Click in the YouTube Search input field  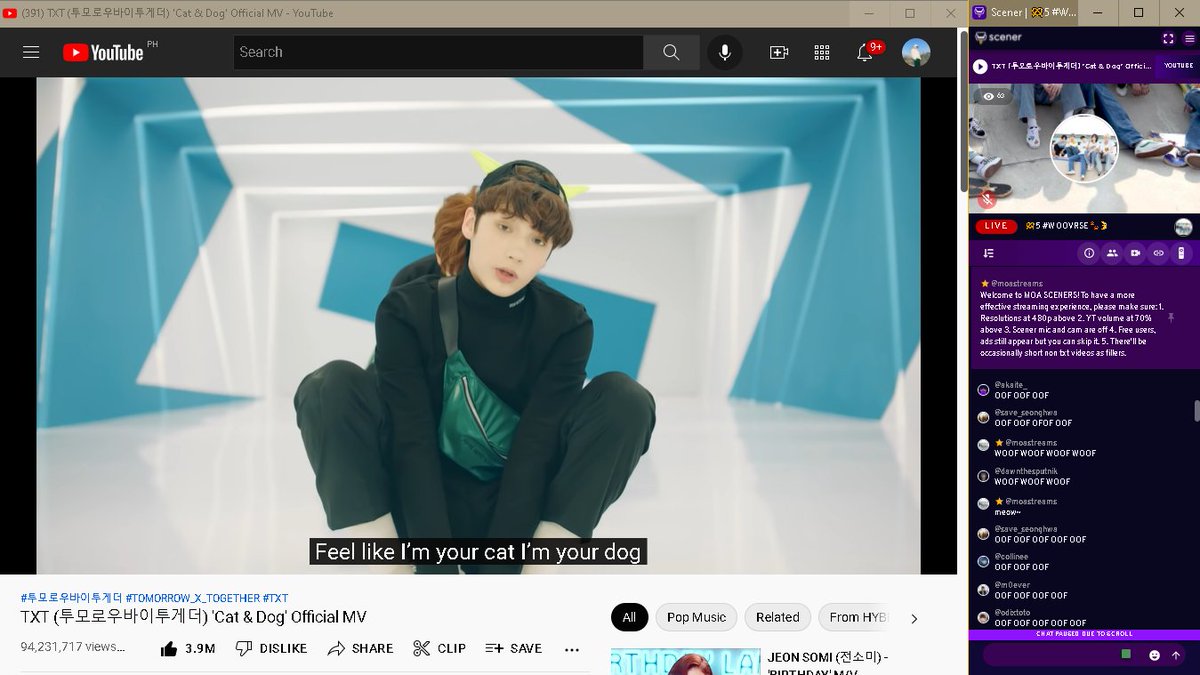(438, 52)
